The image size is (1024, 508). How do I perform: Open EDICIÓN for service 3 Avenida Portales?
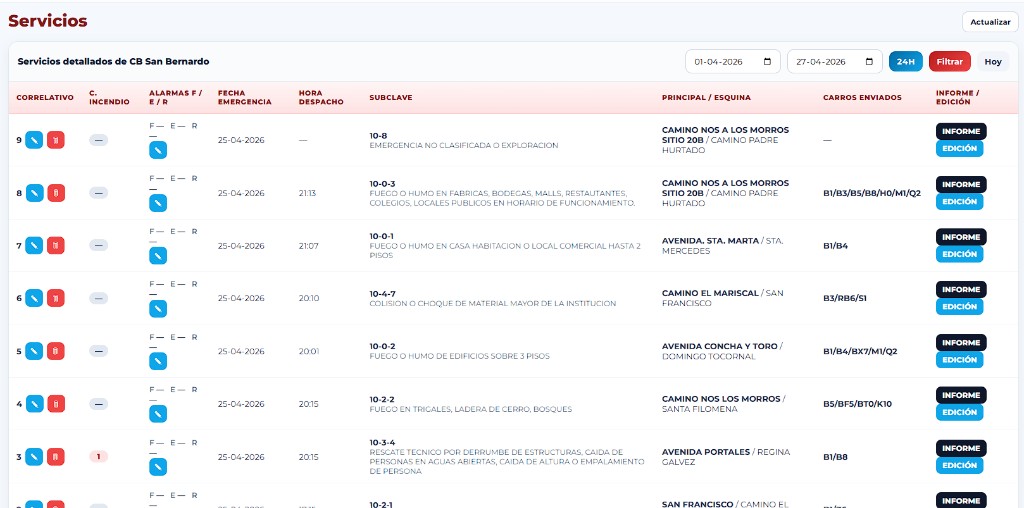[959, 466]
